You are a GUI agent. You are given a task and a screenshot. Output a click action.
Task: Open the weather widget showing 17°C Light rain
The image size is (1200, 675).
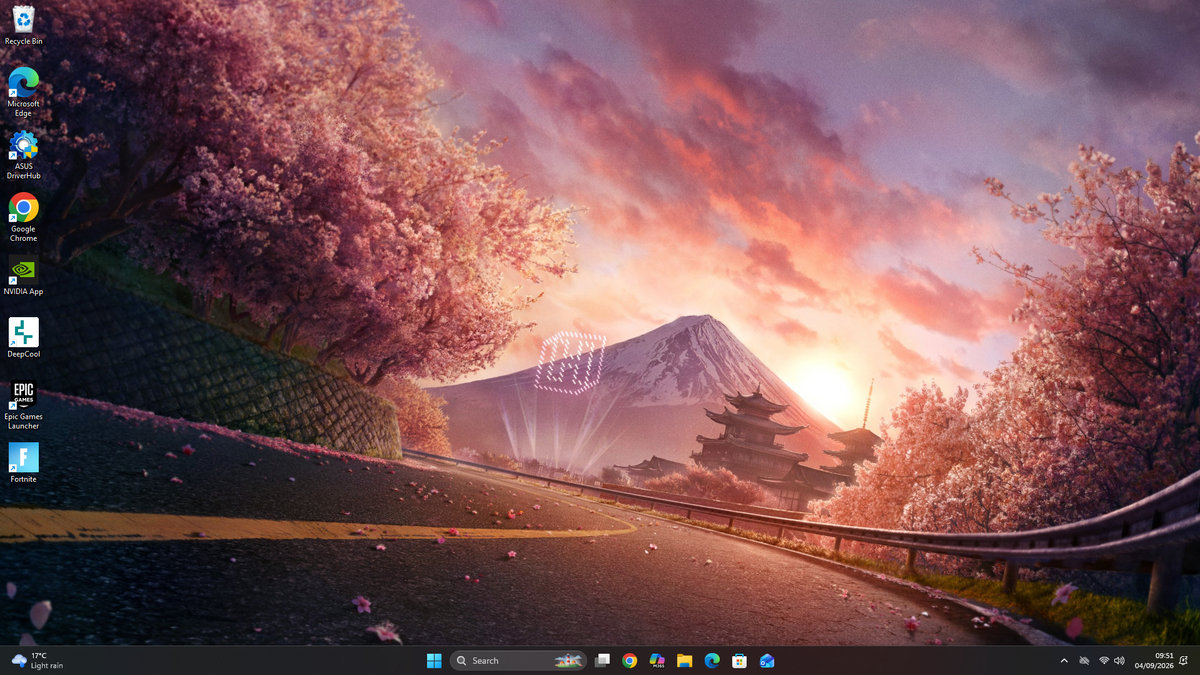tap(37, 660)
